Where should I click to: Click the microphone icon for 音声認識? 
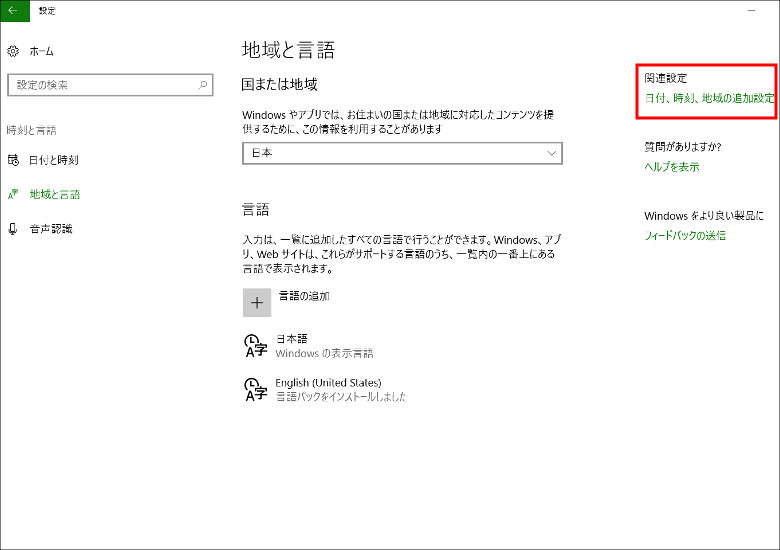pyautogui.click(x=13, y=229)
